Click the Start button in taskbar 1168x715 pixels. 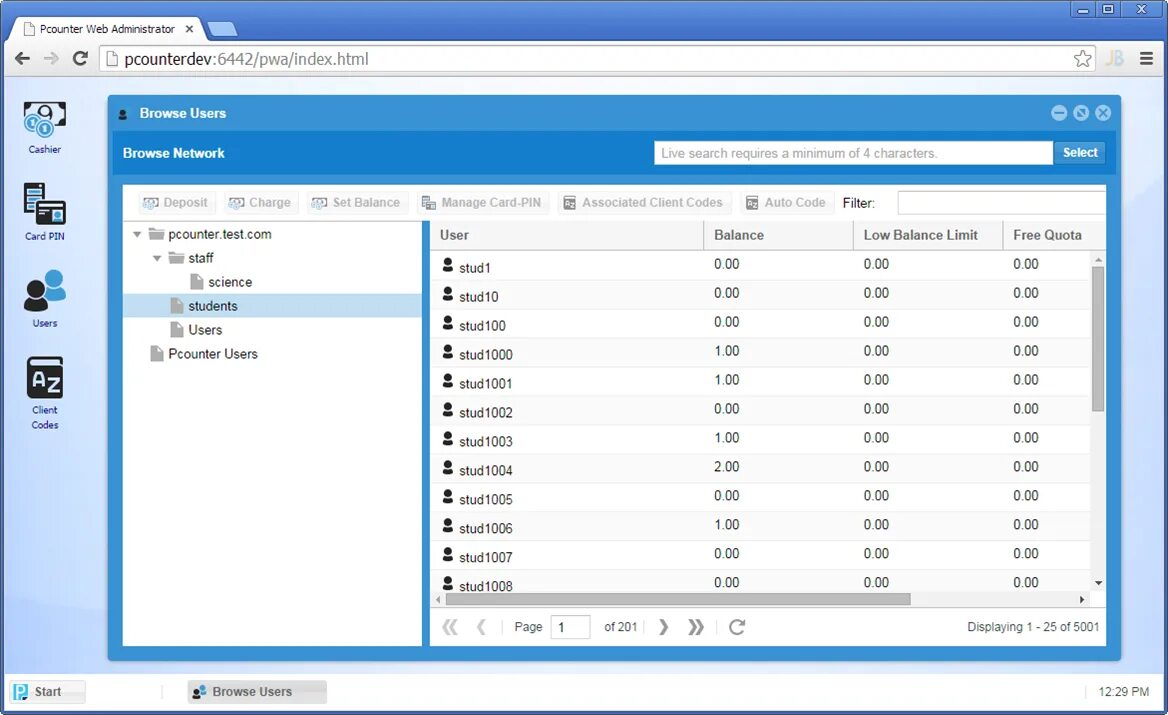48,692
